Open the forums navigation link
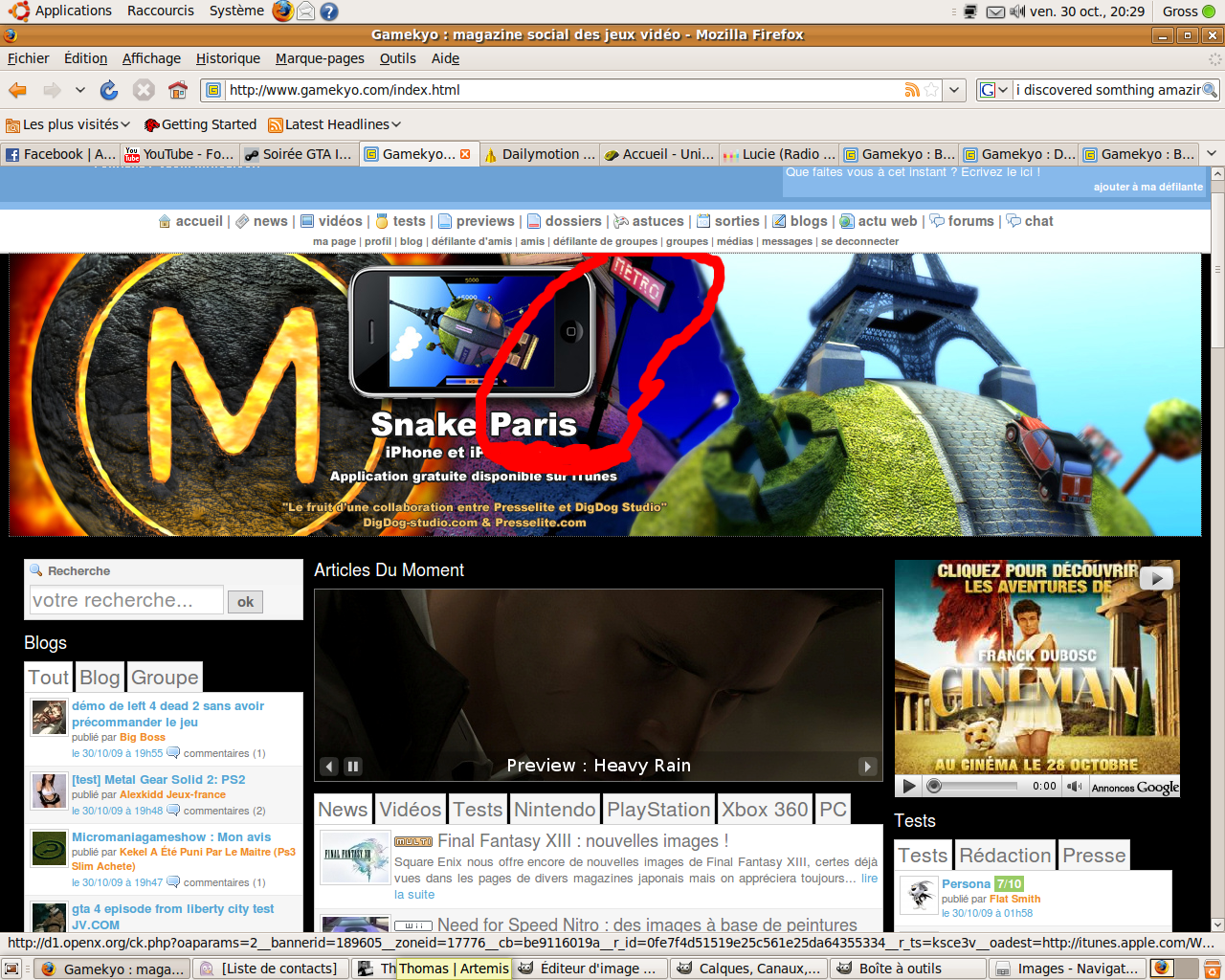 (x=970, y=221)
